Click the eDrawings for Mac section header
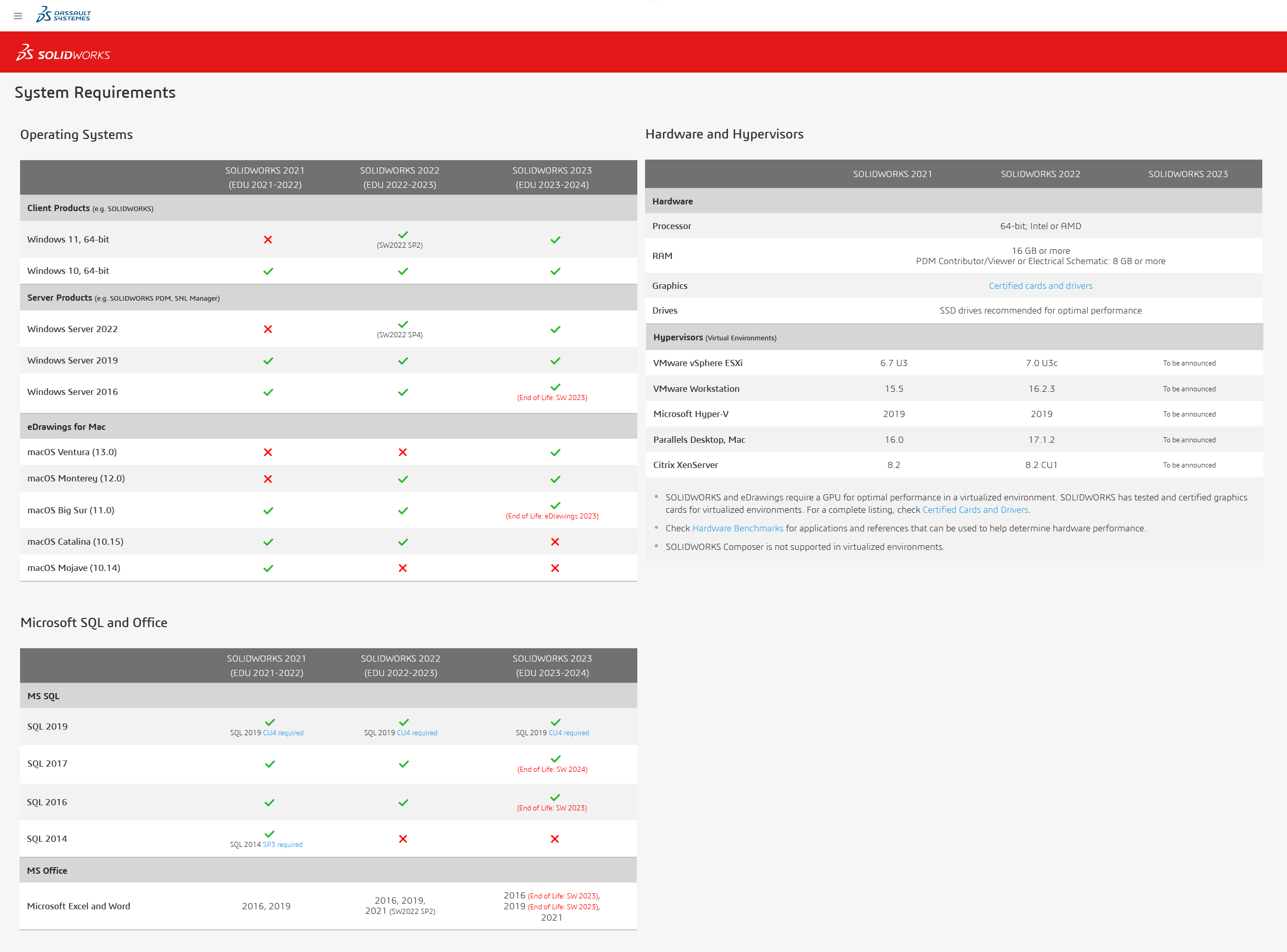Image resolution: width=1287 pixels, height=952 pixels. [66, 427]
